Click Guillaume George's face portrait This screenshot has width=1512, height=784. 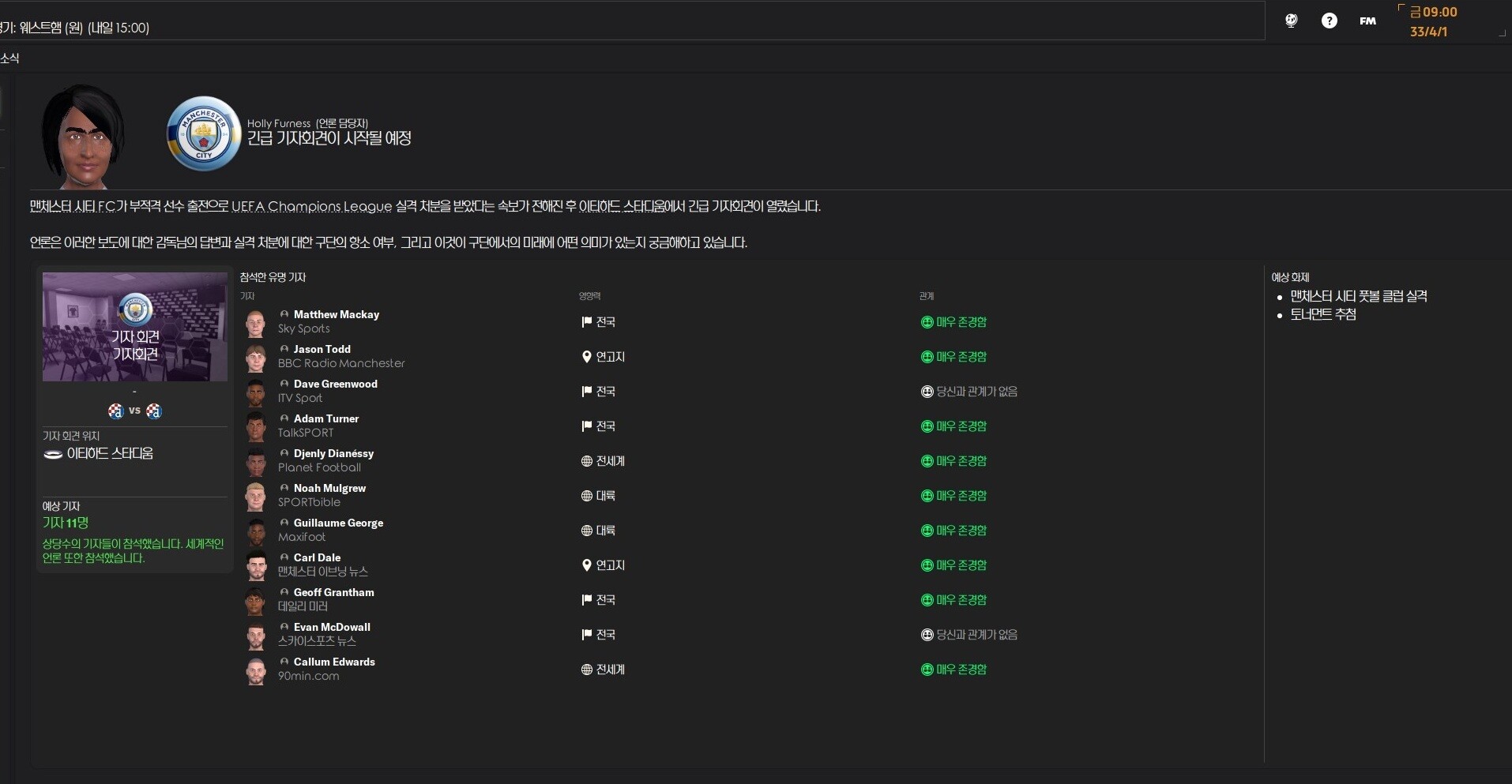pos(255,531)
